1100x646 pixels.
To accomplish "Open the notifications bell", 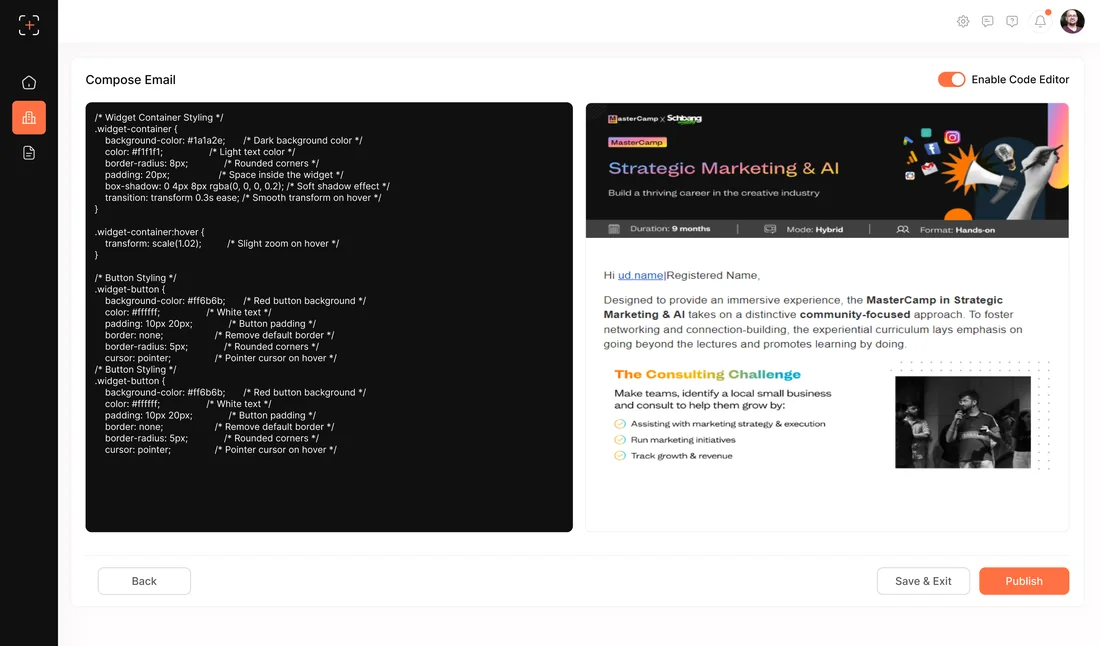I will pos(1040,22).
